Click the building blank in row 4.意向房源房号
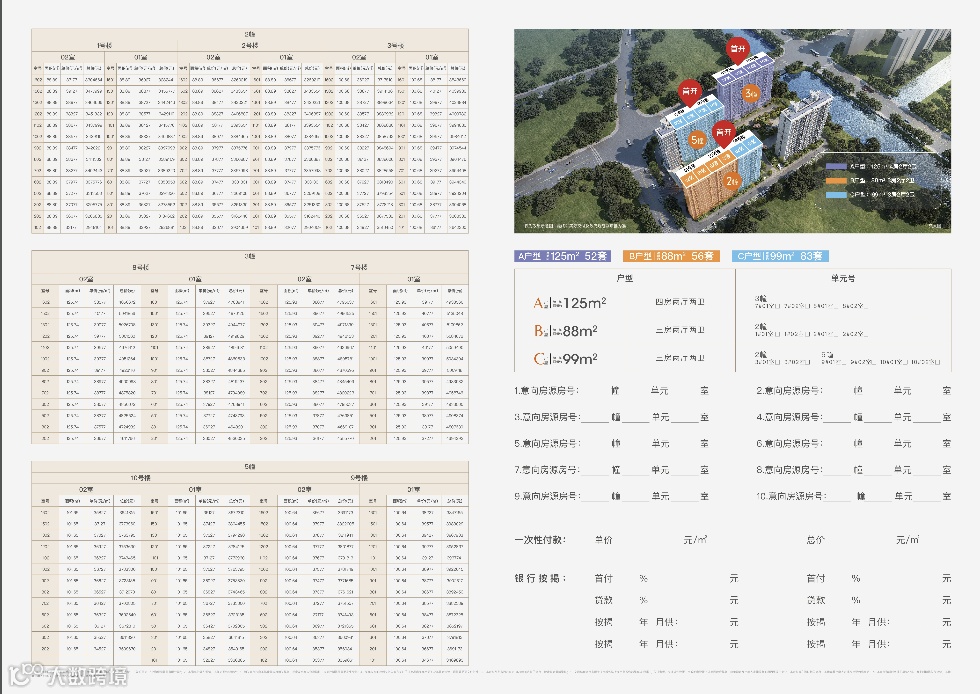 click(x=838, y=419)
